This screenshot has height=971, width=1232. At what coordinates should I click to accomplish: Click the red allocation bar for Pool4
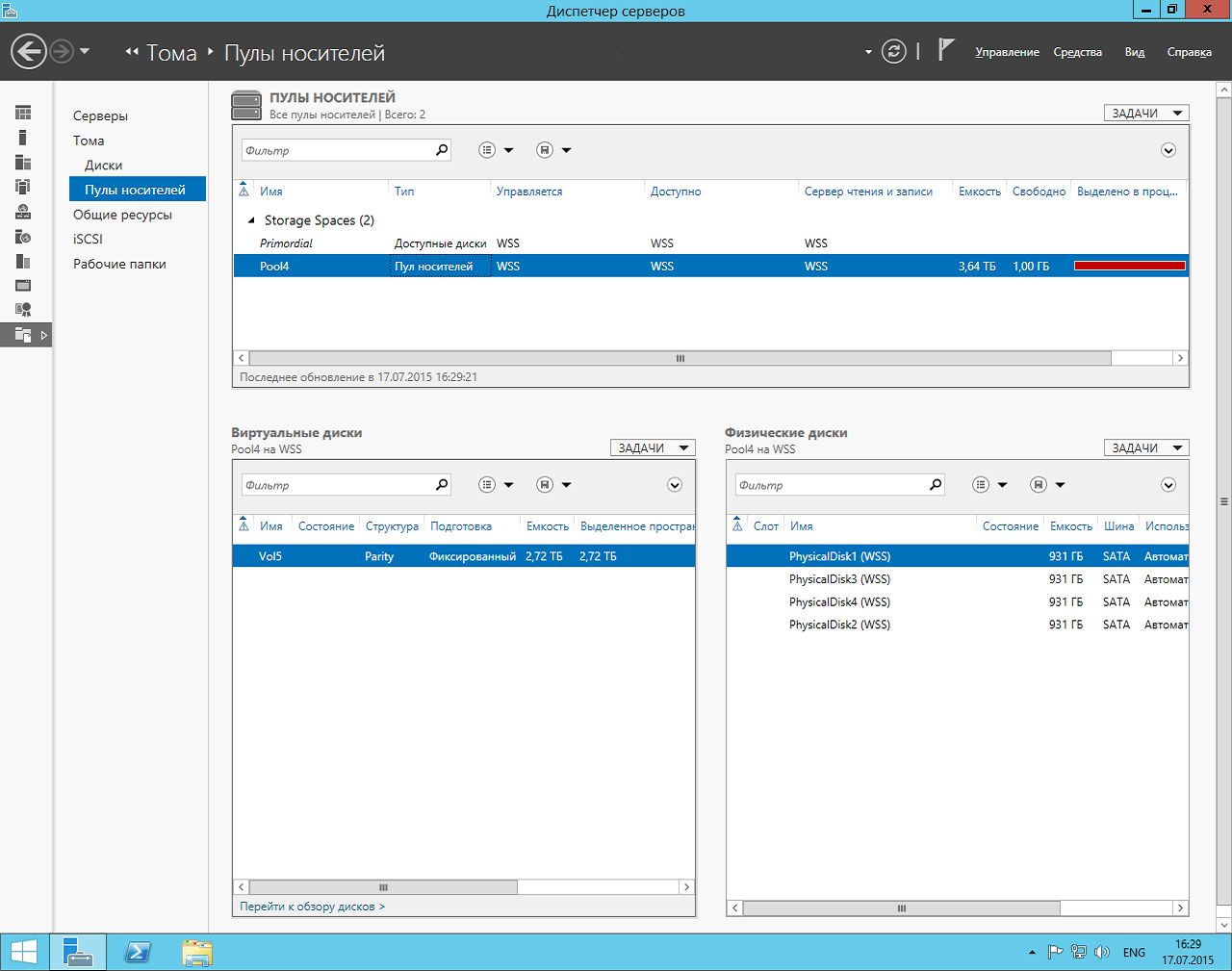tap(1129, 267)
